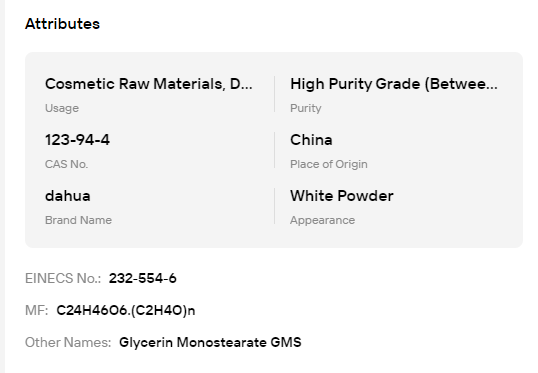
Task: Select the molecular formula C24H46O6.(C2H4O)n
Action: coord(126,310)
